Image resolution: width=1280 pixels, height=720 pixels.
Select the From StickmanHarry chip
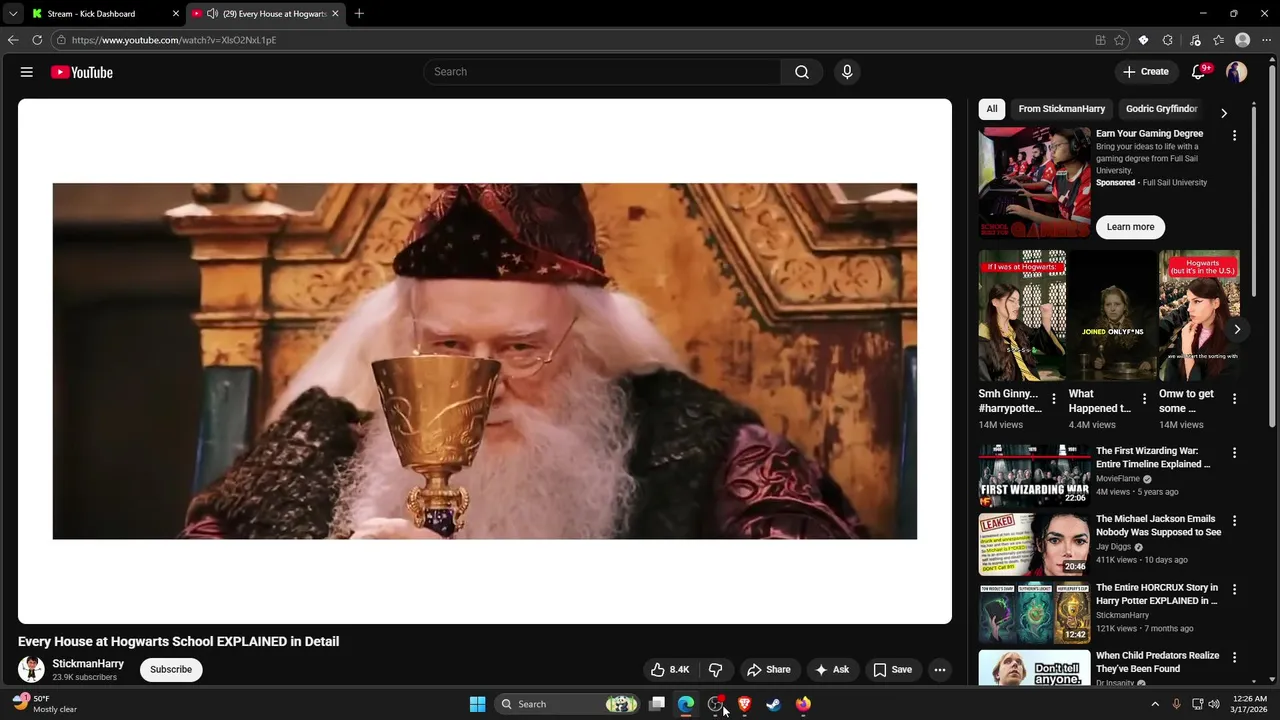point(1062,109)
